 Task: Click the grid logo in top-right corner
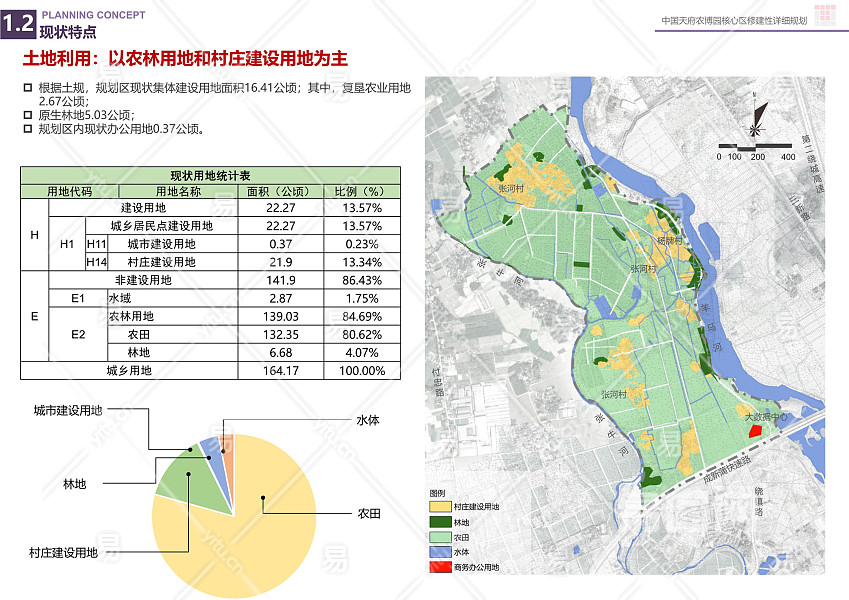[827, 18]
